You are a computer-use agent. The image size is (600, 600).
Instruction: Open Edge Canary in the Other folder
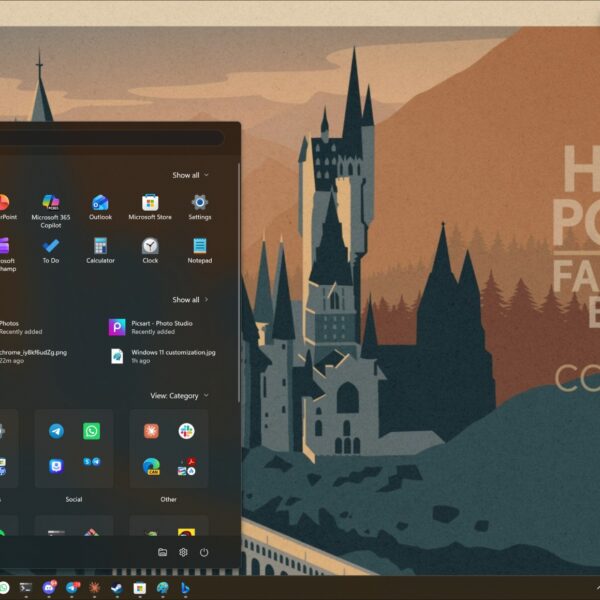tap(151, 466)
